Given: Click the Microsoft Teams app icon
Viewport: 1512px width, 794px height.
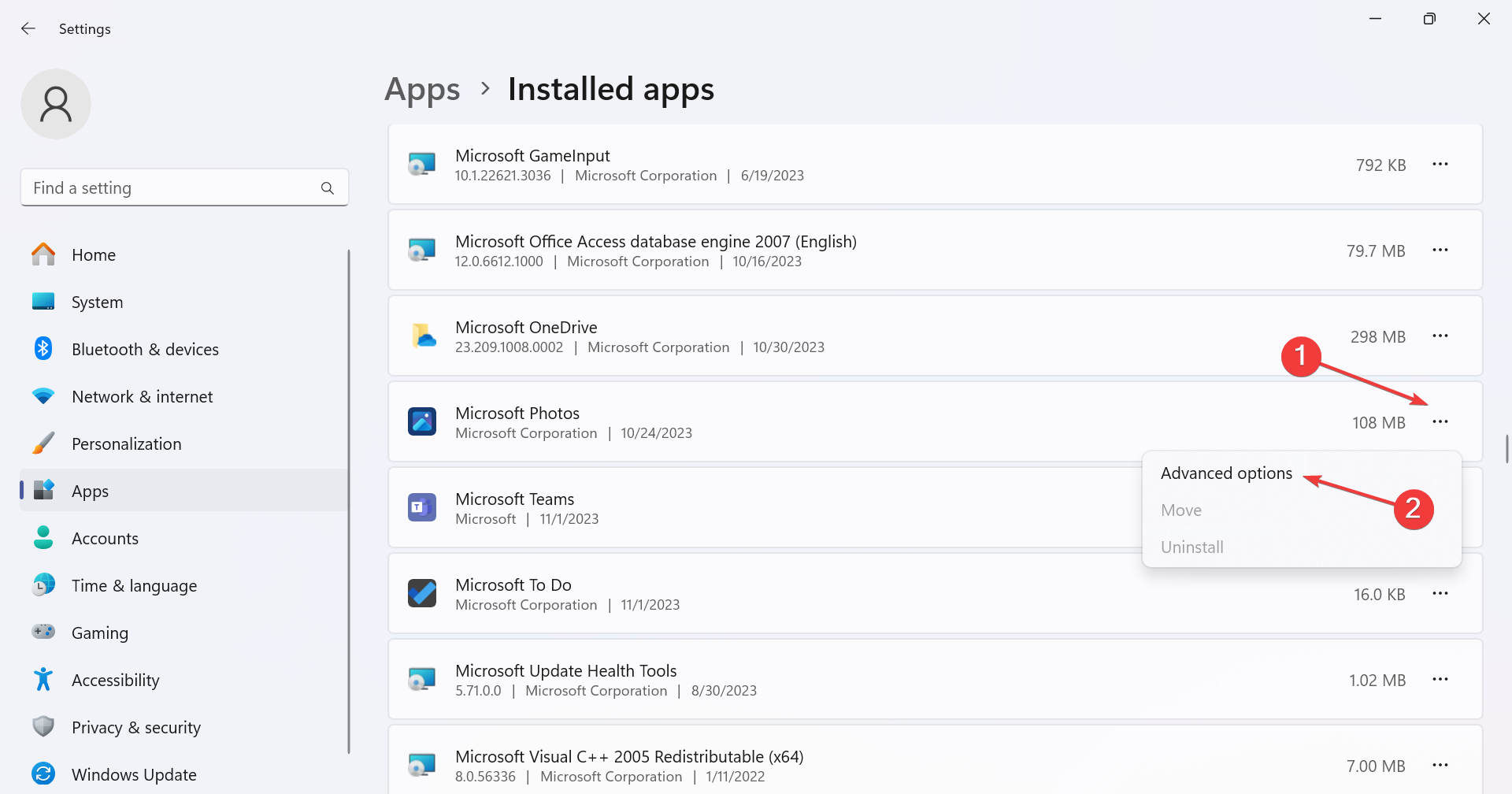Looking at the screenshot, I should coord(422,507).
